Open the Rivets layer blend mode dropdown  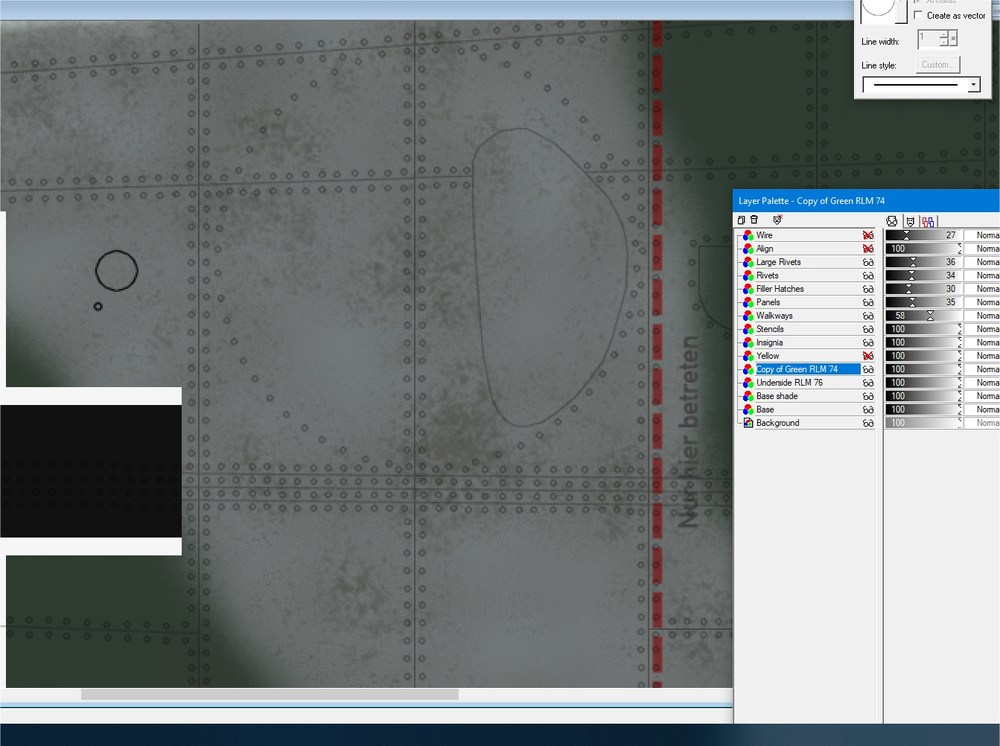[982, 275]
